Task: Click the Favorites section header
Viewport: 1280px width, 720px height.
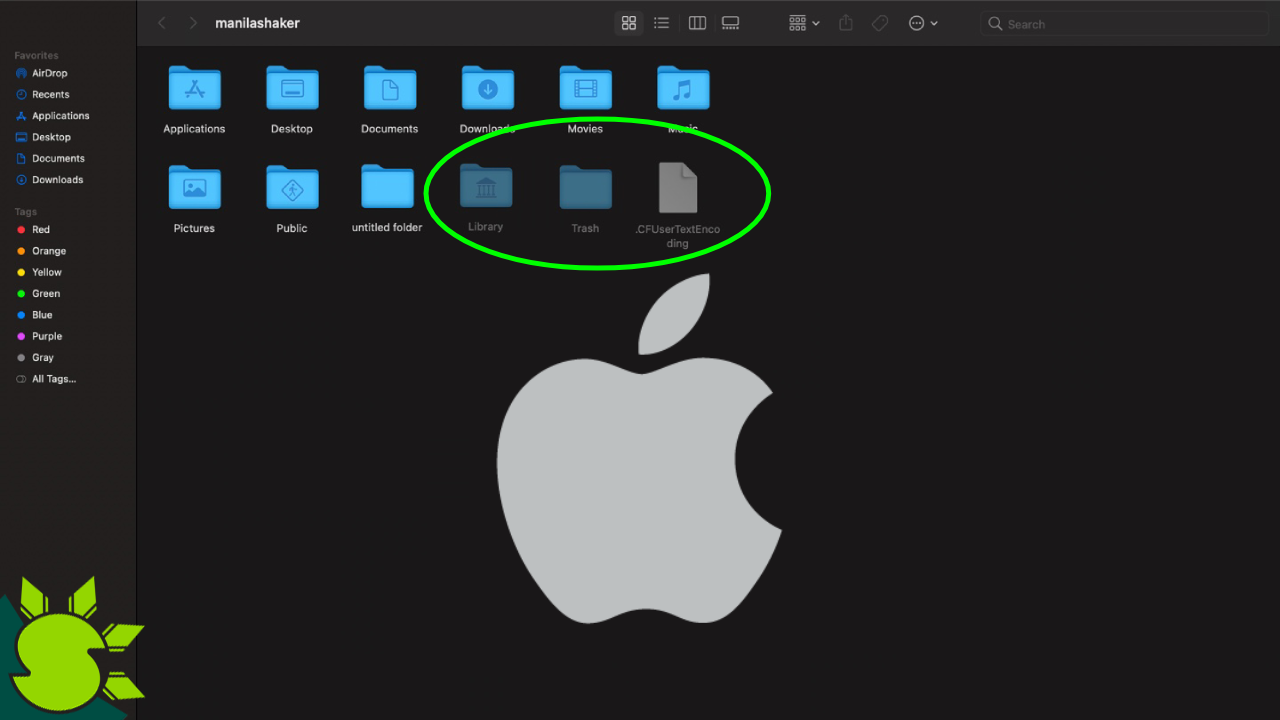Action: pyautogui.click(x=36, y=56)
